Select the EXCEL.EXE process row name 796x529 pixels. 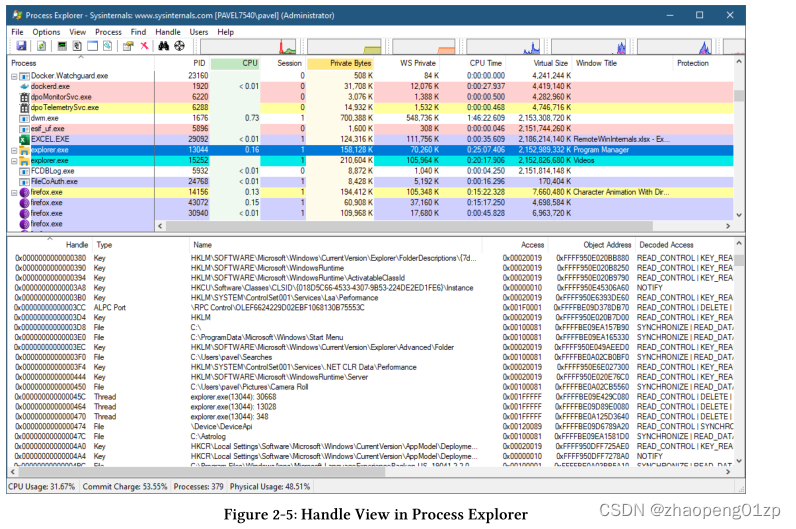click(x=50, y=139)
